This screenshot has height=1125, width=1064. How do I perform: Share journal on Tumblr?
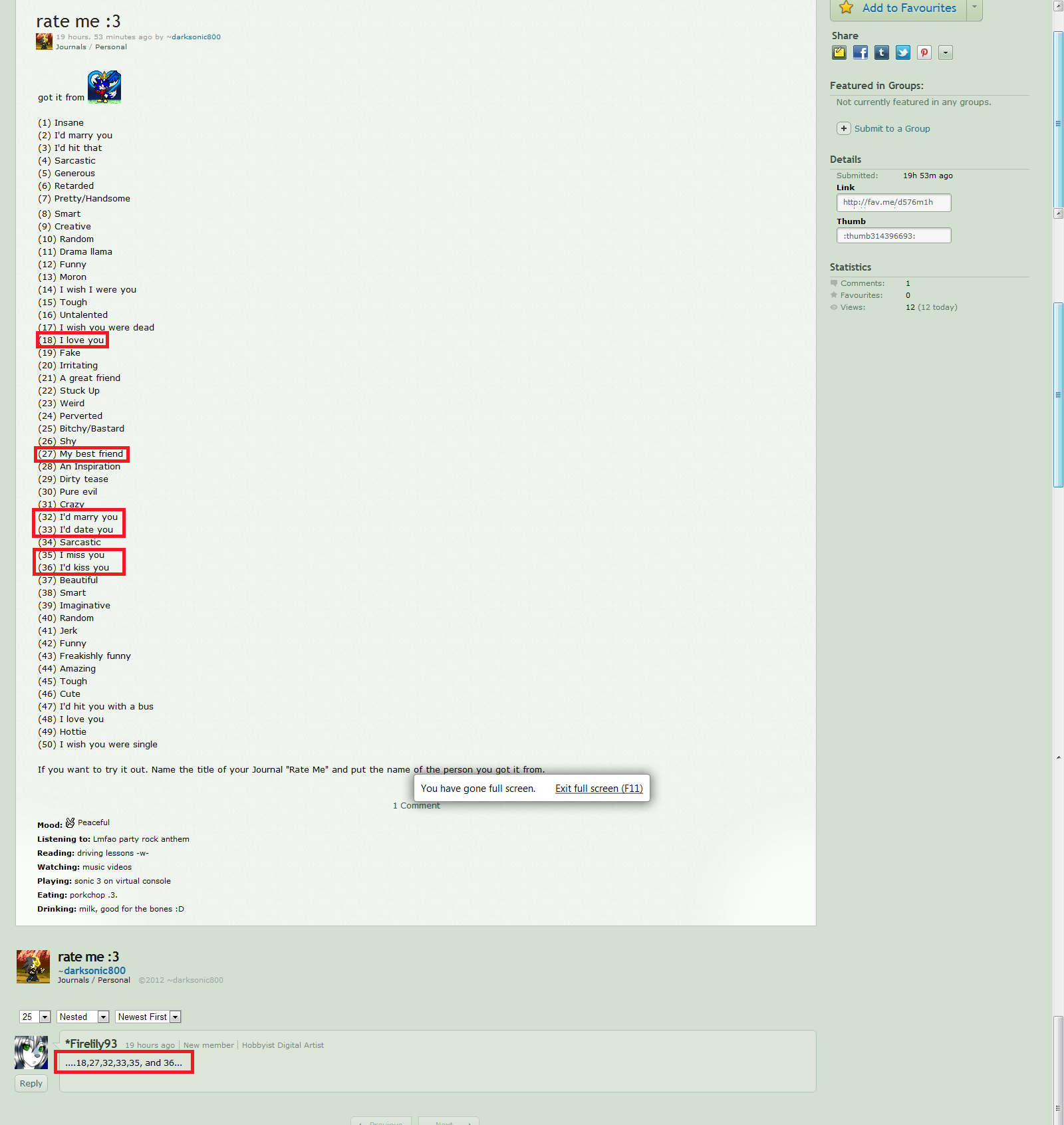(x=882, y=53)
